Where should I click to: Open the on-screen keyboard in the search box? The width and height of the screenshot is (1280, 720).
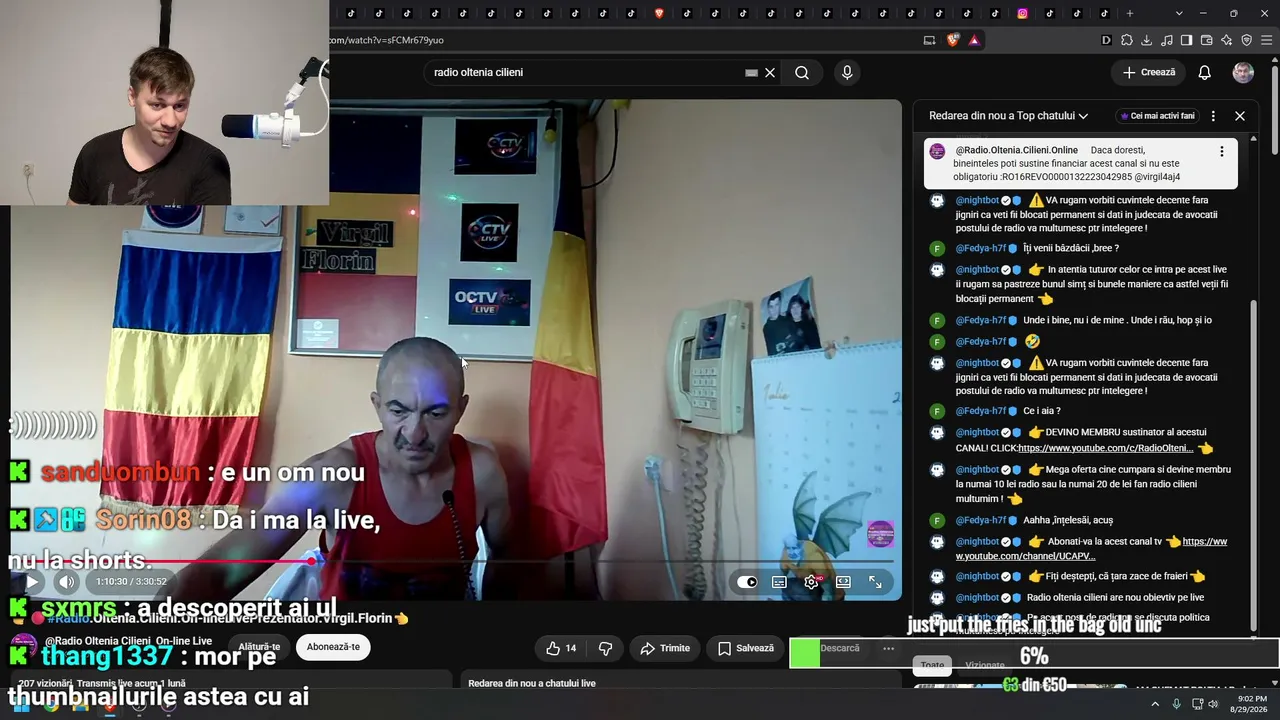coord(751,72)
